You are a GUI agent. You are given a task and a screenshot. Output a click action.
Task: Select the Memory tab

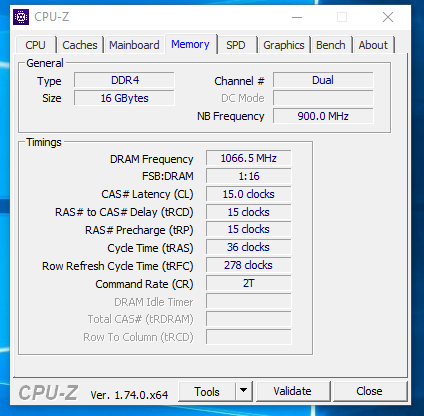[x=191, y=44]
